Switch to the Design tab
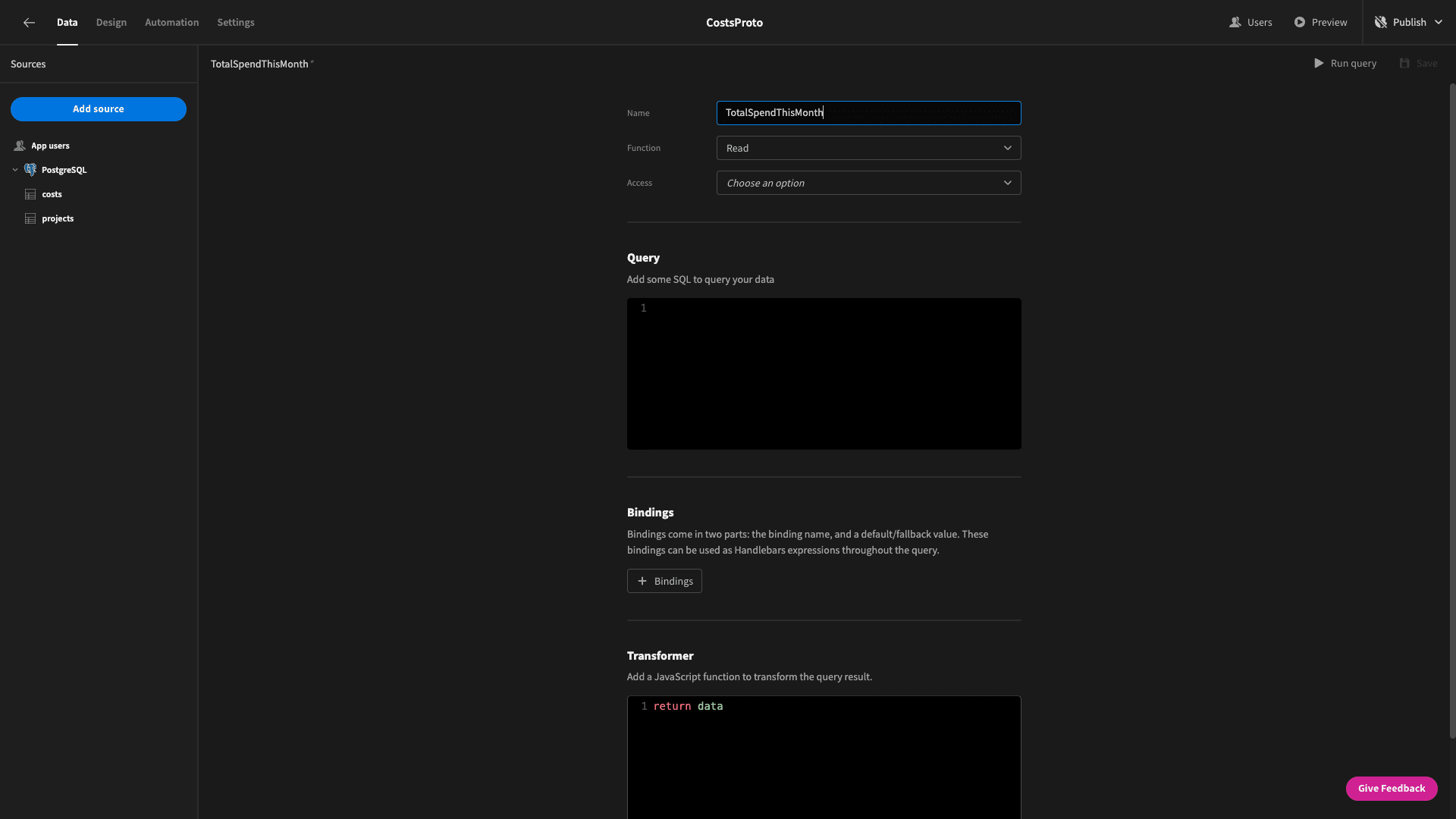Viewport: 1456px width, 819px height. pos(111,23)
